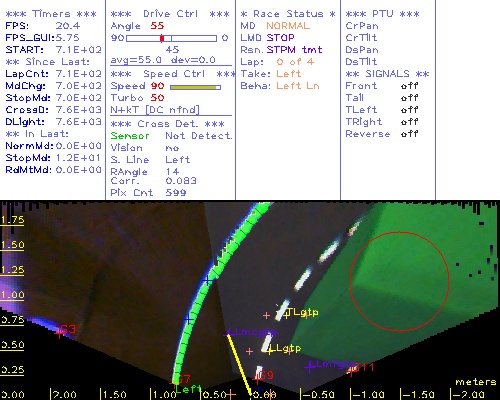Click the 1.00 vertical axis tick label
The image size is (500, 400).
pyautogui.click(x=13, y=295)
